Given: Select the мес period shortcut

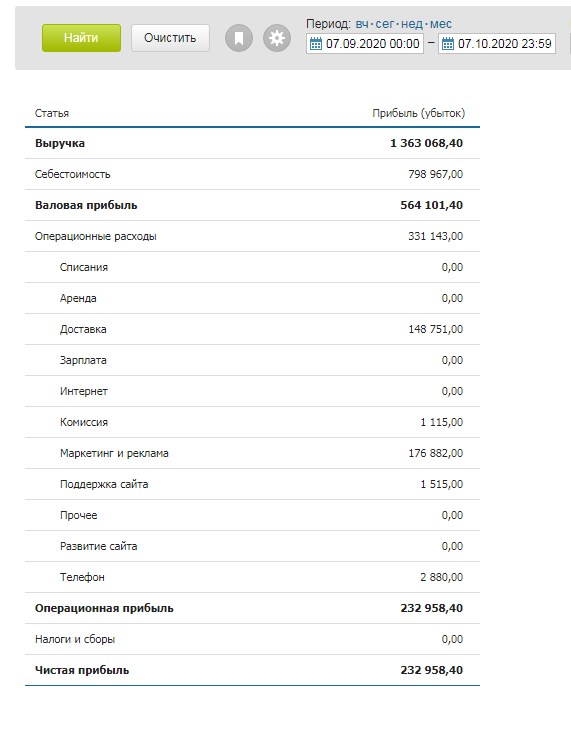Looking at the screenshot, I should coord(441,24).
